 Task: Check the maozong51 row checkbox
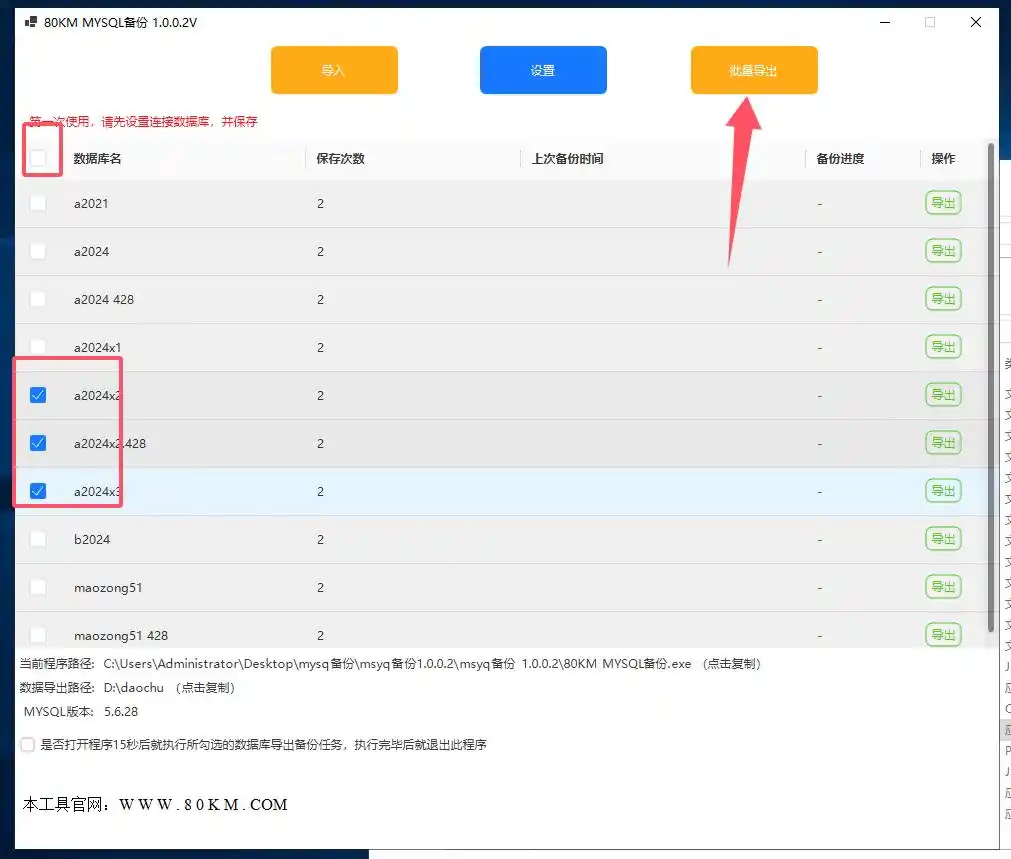38,587
